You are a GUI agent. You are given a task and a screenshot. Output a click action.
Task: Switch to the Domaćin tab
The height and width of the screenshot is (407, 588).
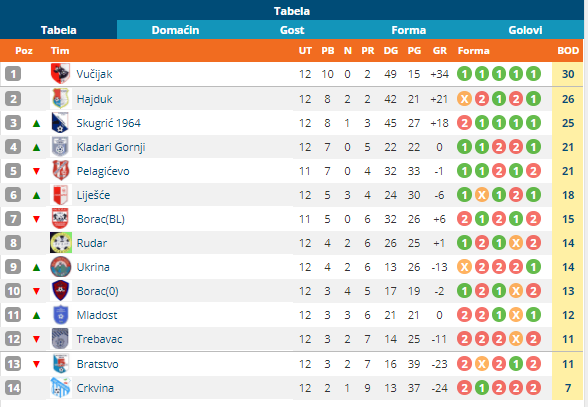tap(175, 30)
